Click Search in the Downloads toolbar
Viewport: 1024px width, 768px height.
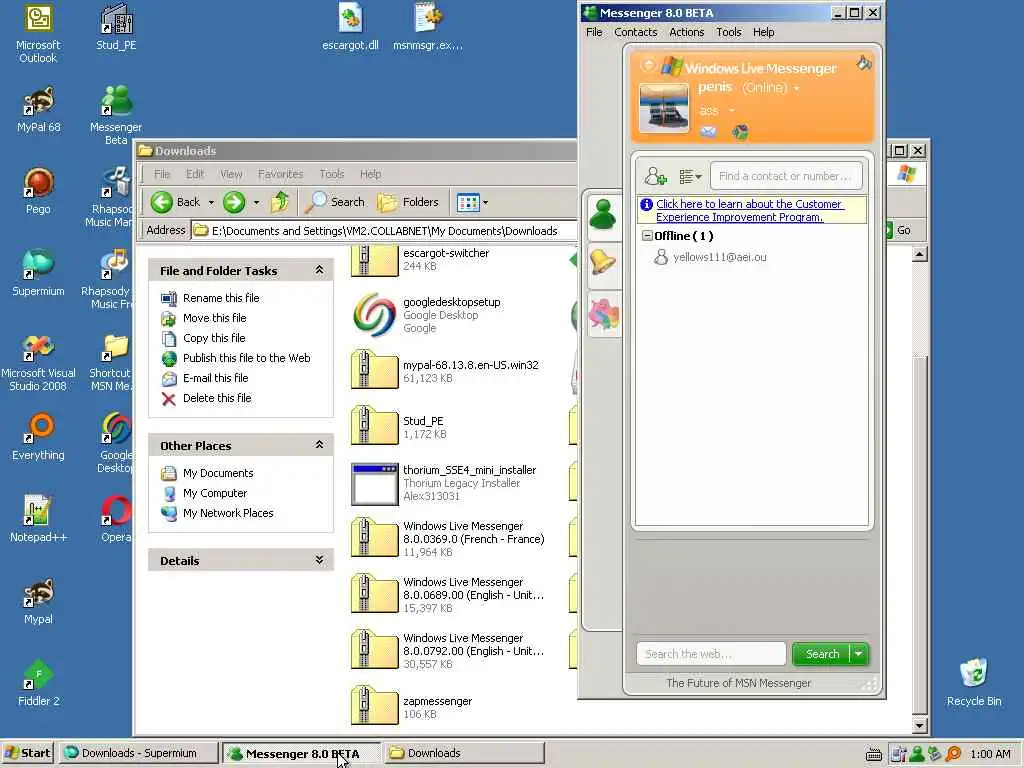pos(335,202)
